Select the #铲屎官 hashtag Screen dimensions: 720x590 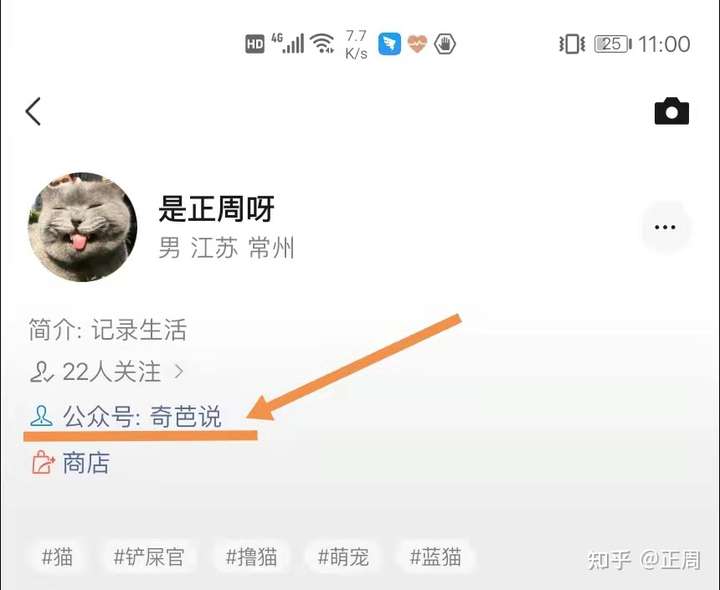[x=149, y=557]
